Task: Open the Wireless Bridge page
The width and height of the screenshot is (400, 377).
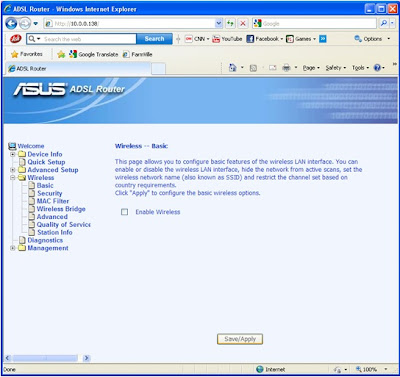Action: [x=61, y=209]
